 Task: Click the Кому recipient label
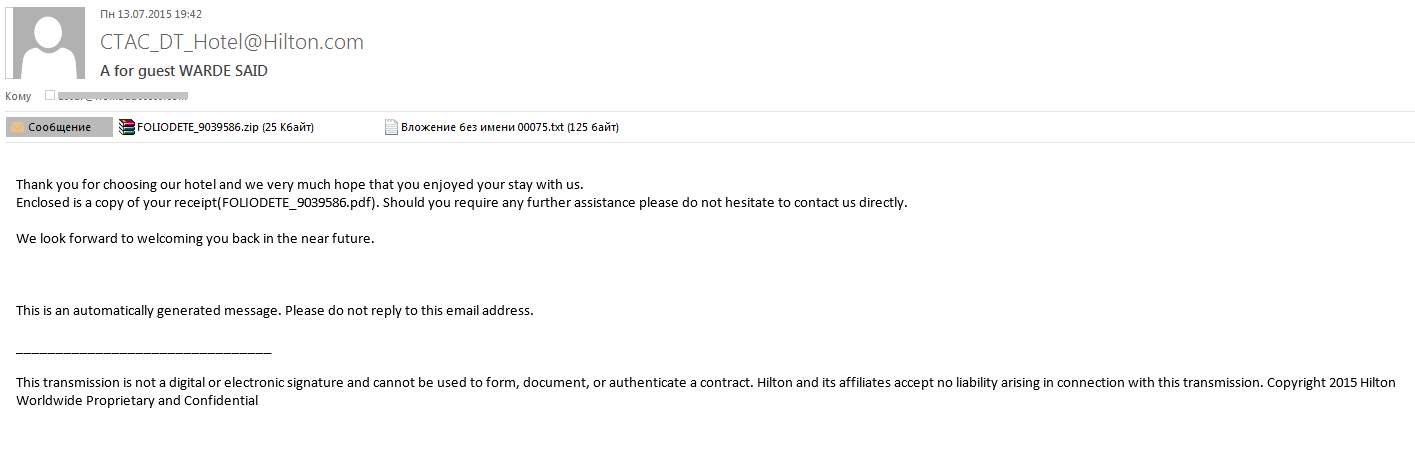pos(18,96)
